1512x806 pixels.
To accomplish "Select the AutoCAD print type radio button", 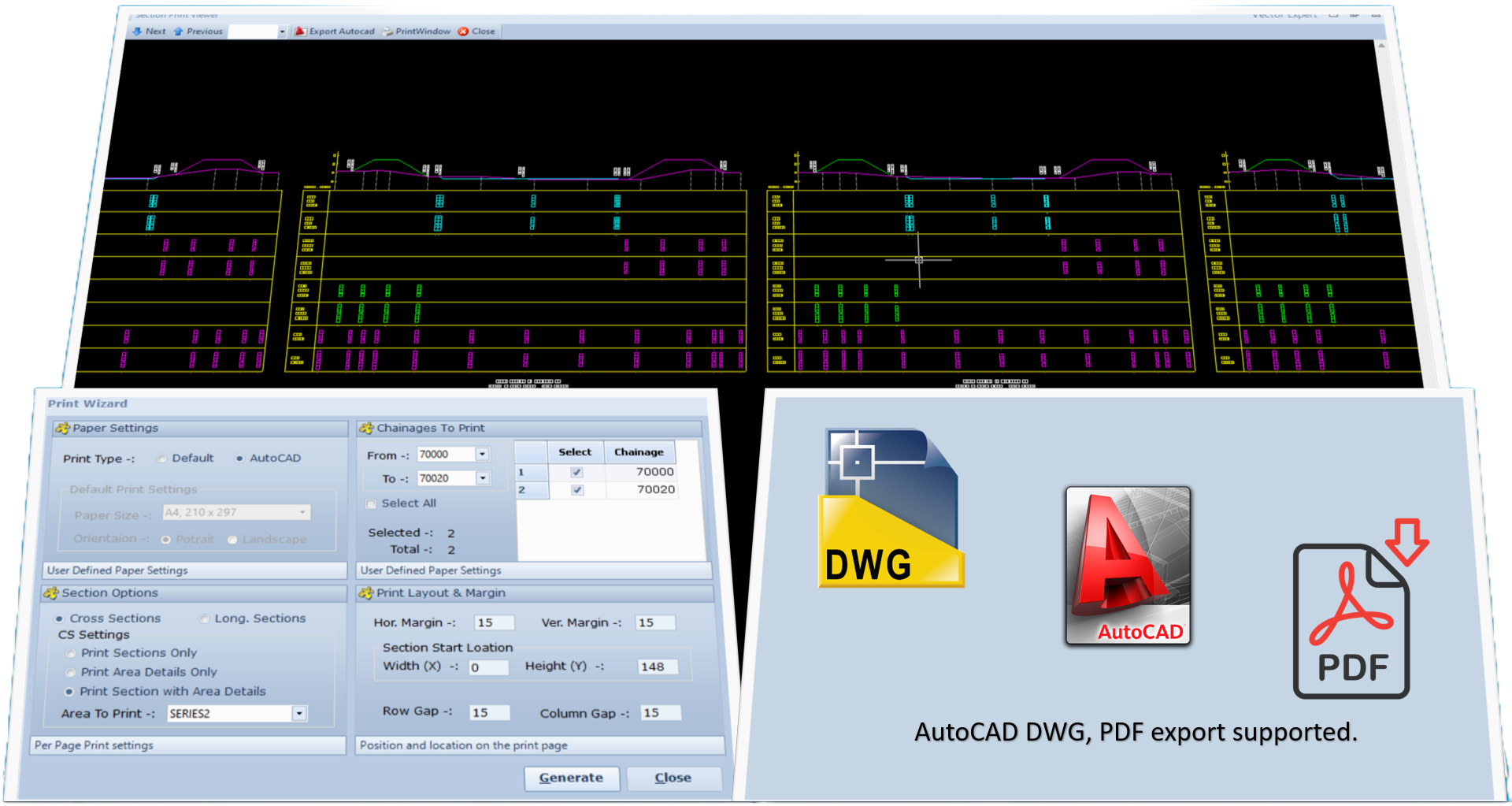I will [x=239, y=459].
